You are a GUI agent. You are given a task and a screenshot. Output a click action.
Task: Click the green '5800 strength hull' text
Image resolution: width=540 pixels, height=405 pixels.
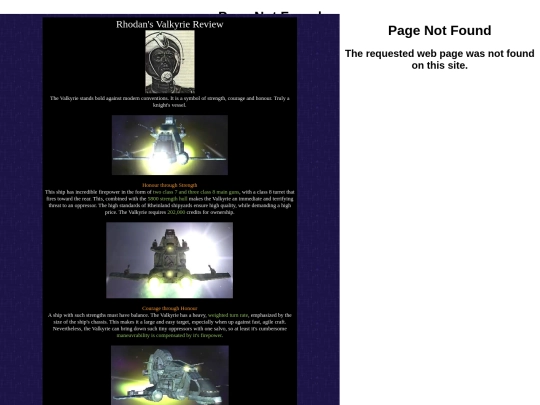coord(167,199)
